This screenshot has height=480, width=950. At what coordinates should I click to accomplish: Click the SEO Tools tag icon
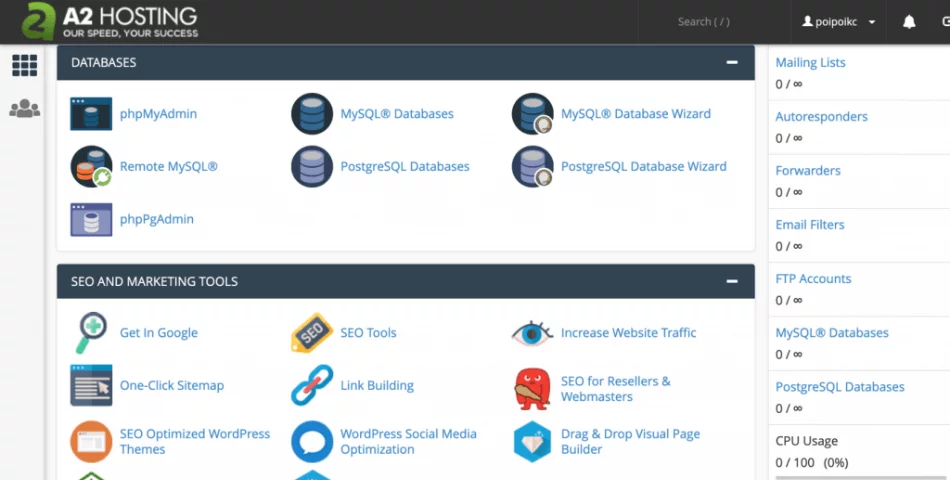point(312,333)
